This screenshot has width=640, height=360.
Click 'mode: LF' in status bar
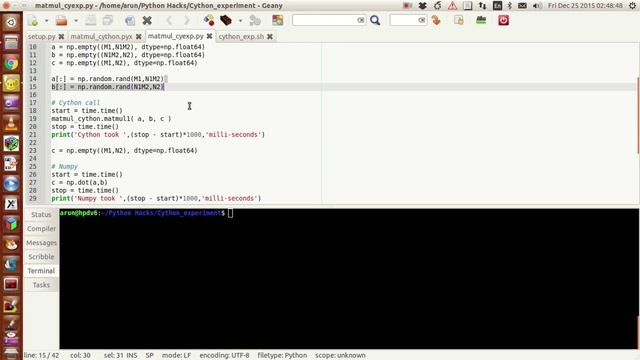[x=176, y=355]
